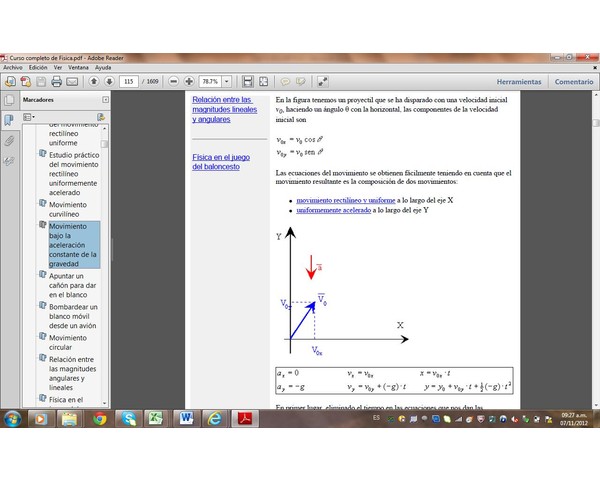Toggle the Bookmarks panel ribbon icon
The image size is (600, 480).
click(9, 120)
